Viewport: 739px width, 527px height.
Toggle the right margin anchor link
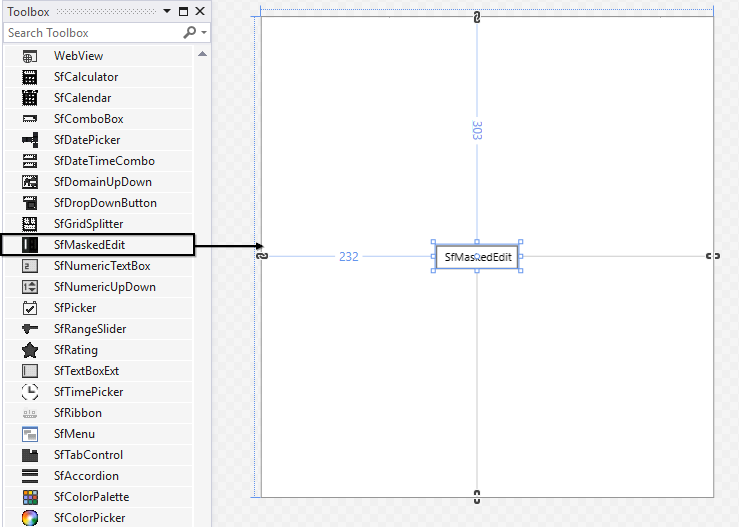(x=713, y=256)
